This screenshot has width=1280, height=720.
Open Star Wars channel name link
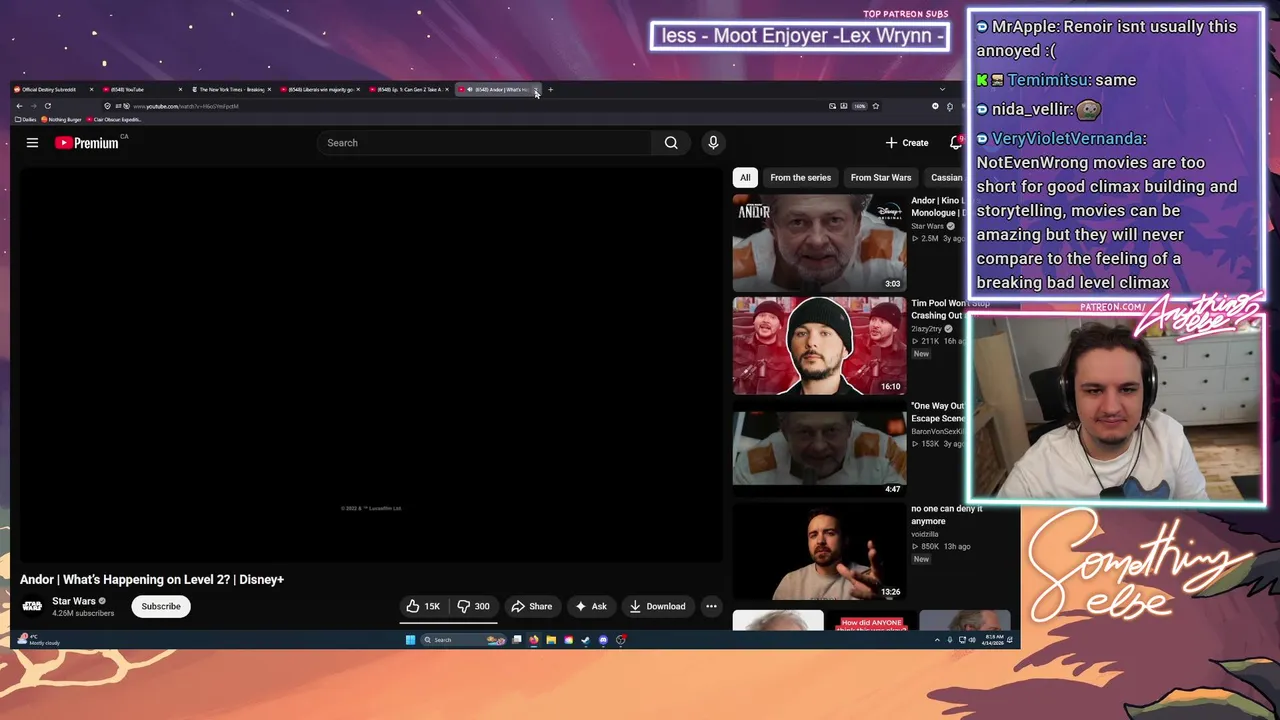[x=74, y=601]
